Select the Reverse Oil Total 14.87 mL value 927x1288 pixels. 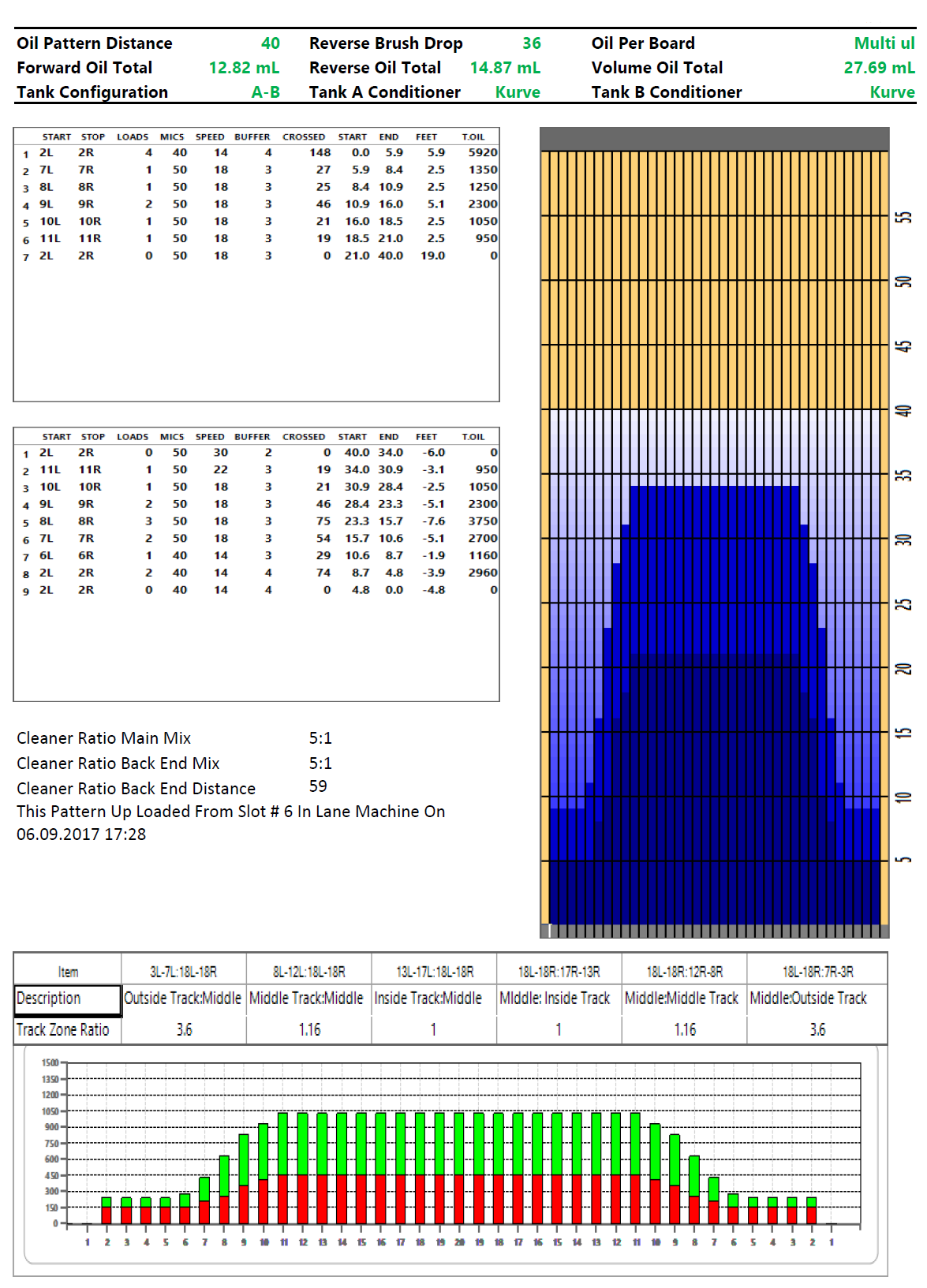[x=505, y=68]
